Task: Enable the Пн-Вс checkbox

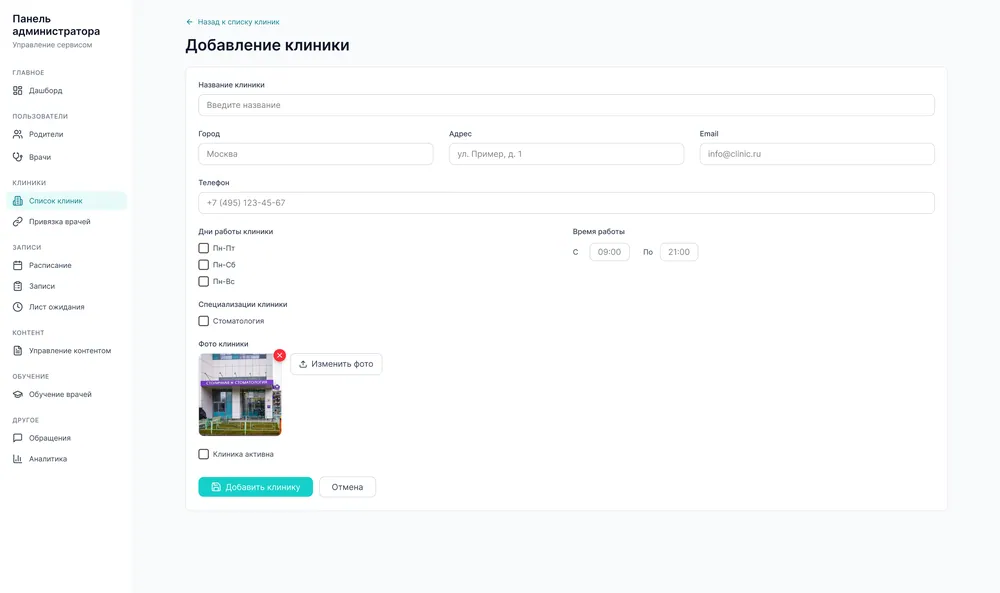Action: pos(203,281)
